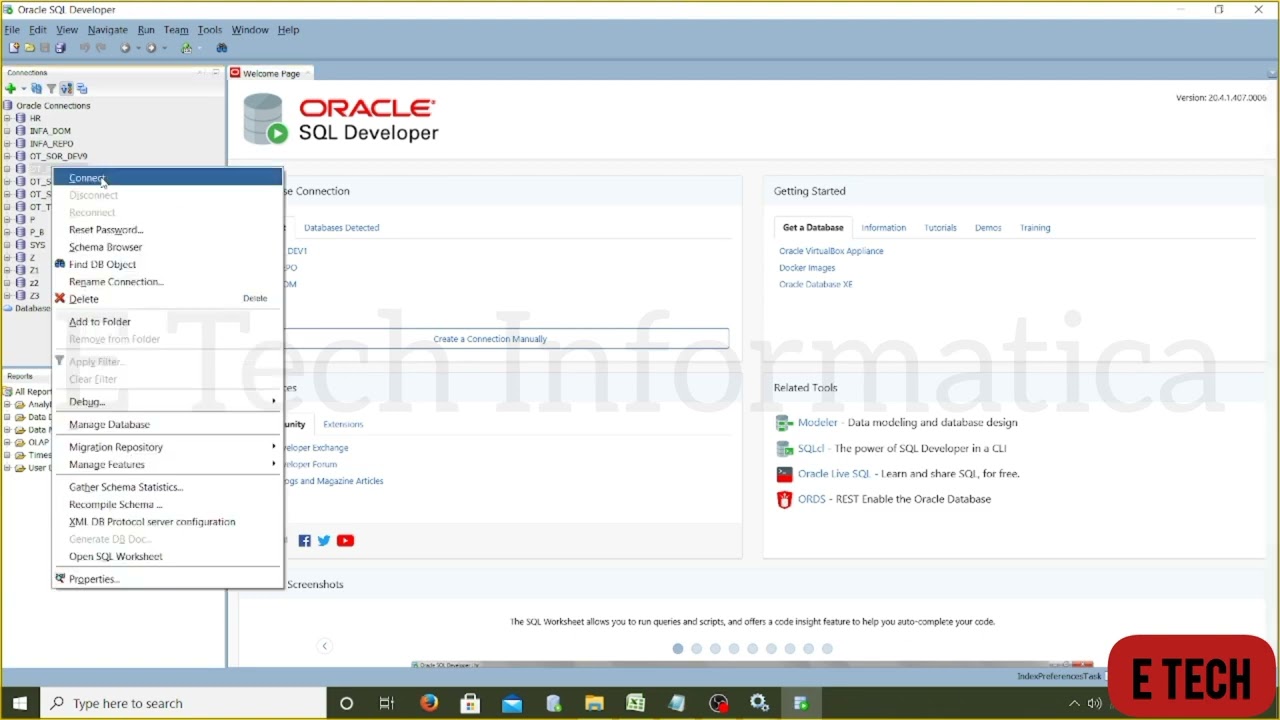
Task: Open the Oracle Database XE link
Action: coord(816,285)
